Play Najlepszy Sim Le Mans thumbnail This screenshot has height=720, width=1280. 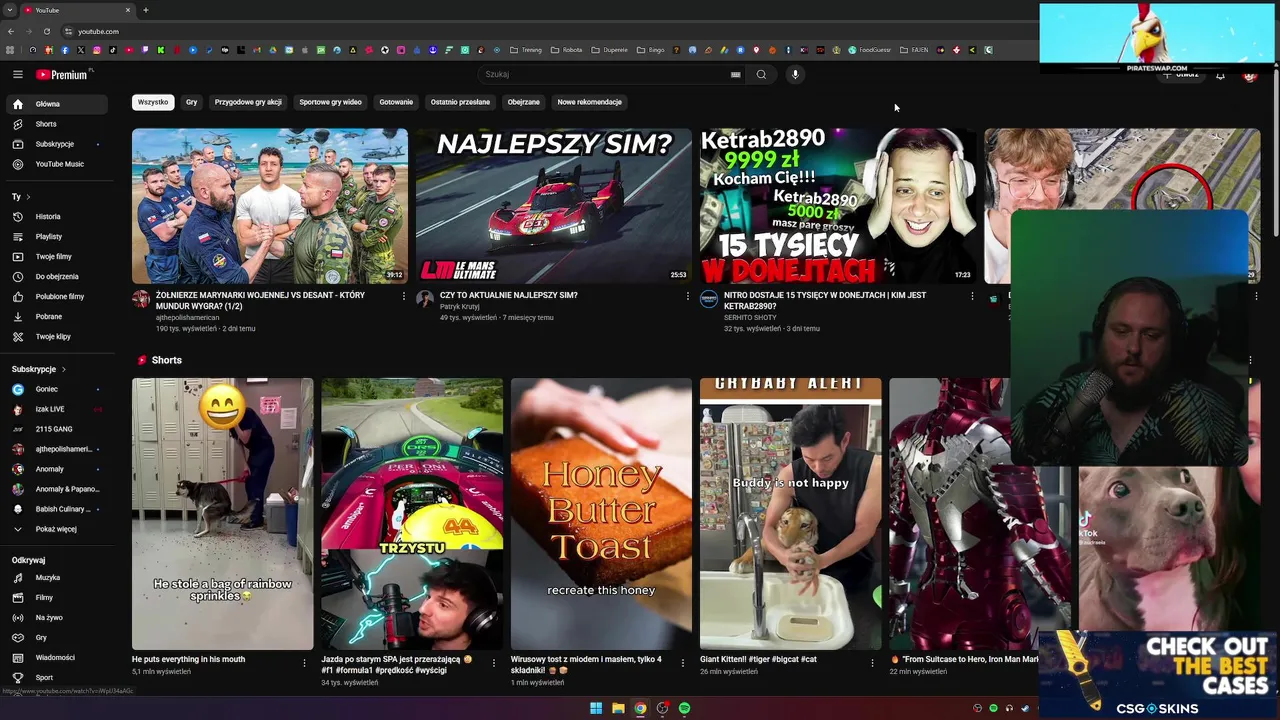554,206
